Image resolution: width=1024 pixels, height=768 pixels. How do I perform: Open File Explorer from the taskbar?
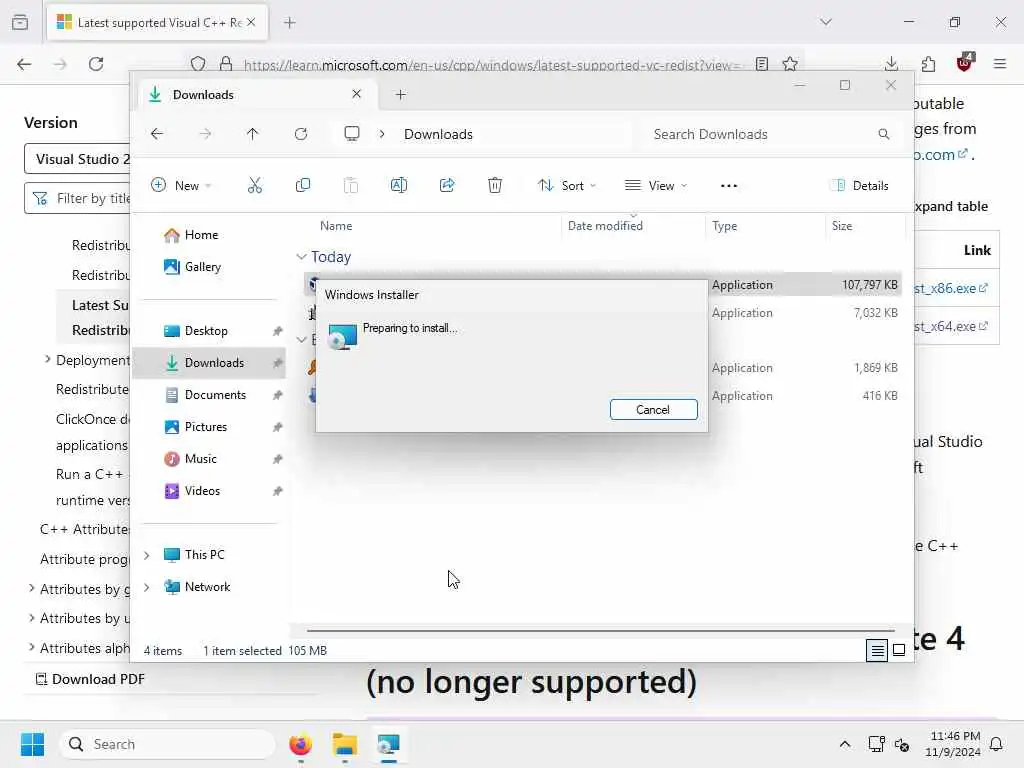point(345,744)
